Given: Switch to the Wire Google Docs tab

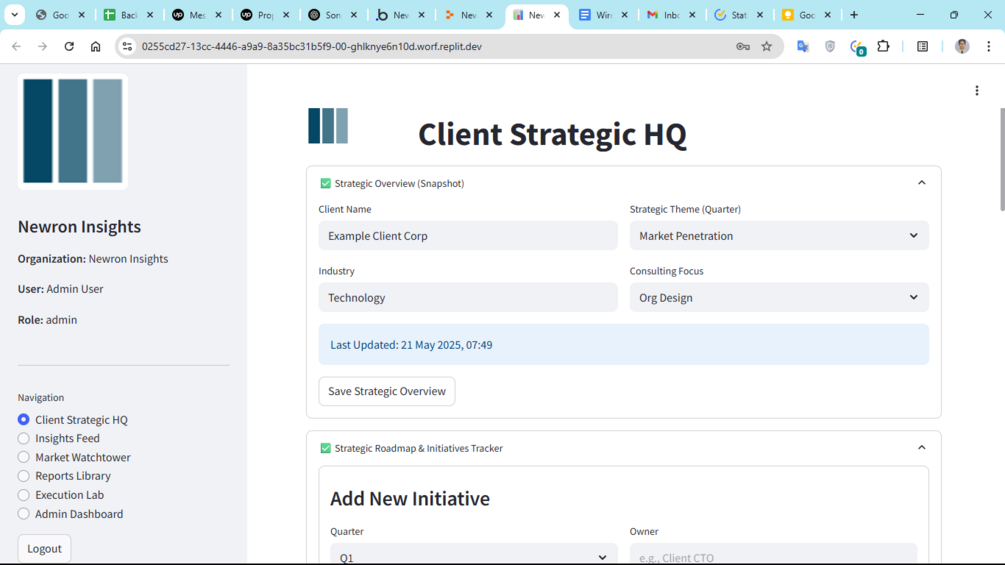Looking at the screenshot, I should (x=595, y=15).
